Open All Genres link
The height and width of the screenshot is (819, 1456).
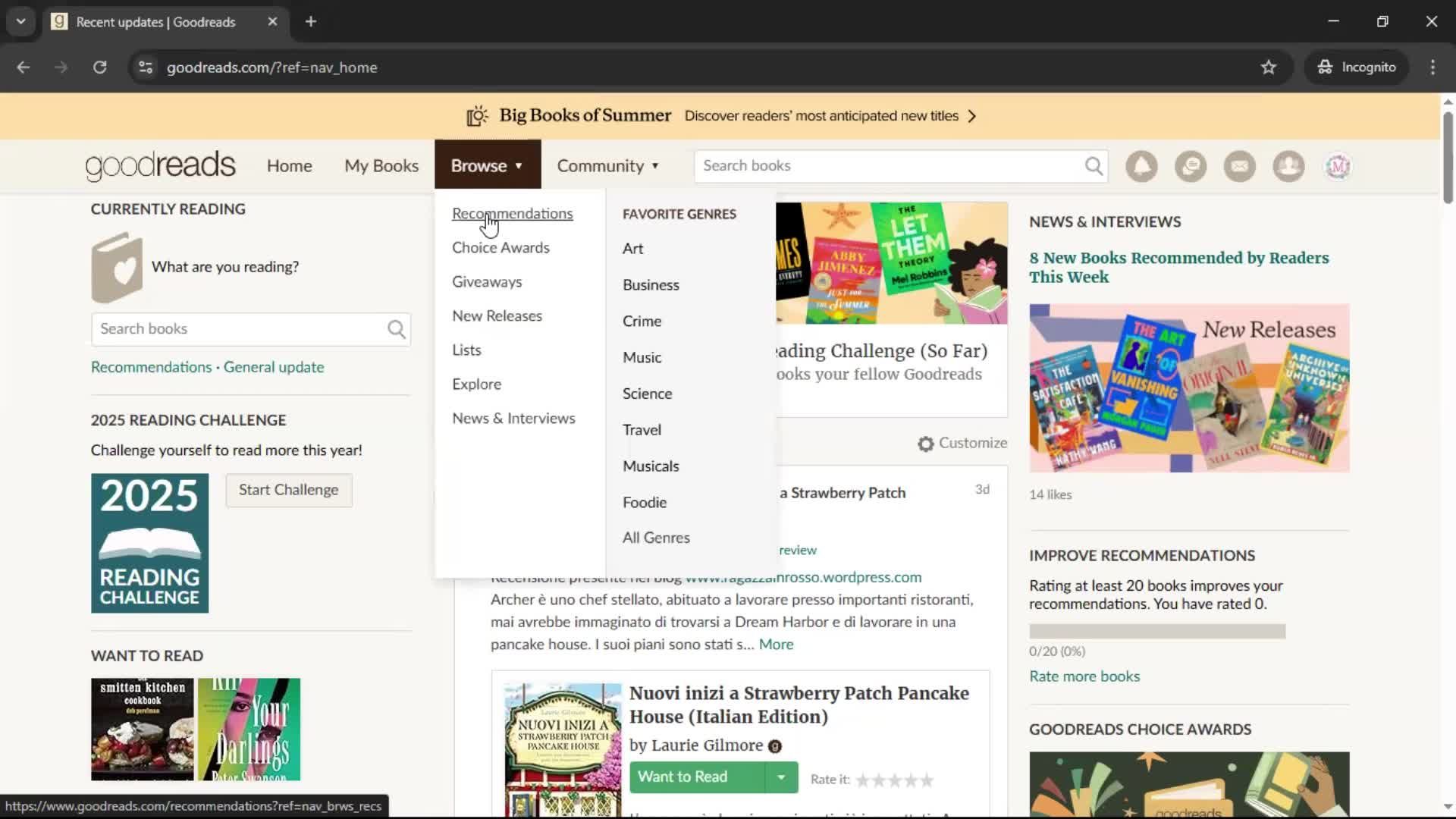656,538
